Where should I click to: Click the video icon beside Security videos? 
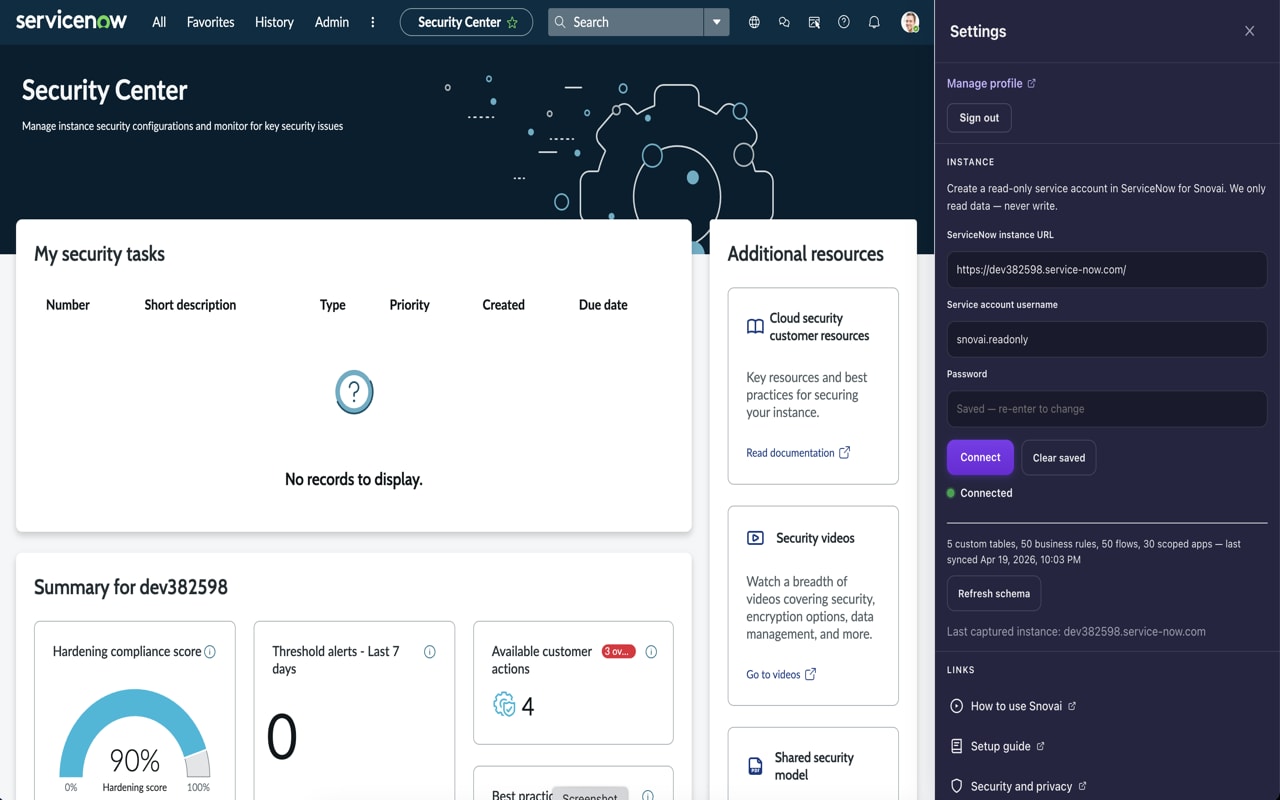(755, 538)
